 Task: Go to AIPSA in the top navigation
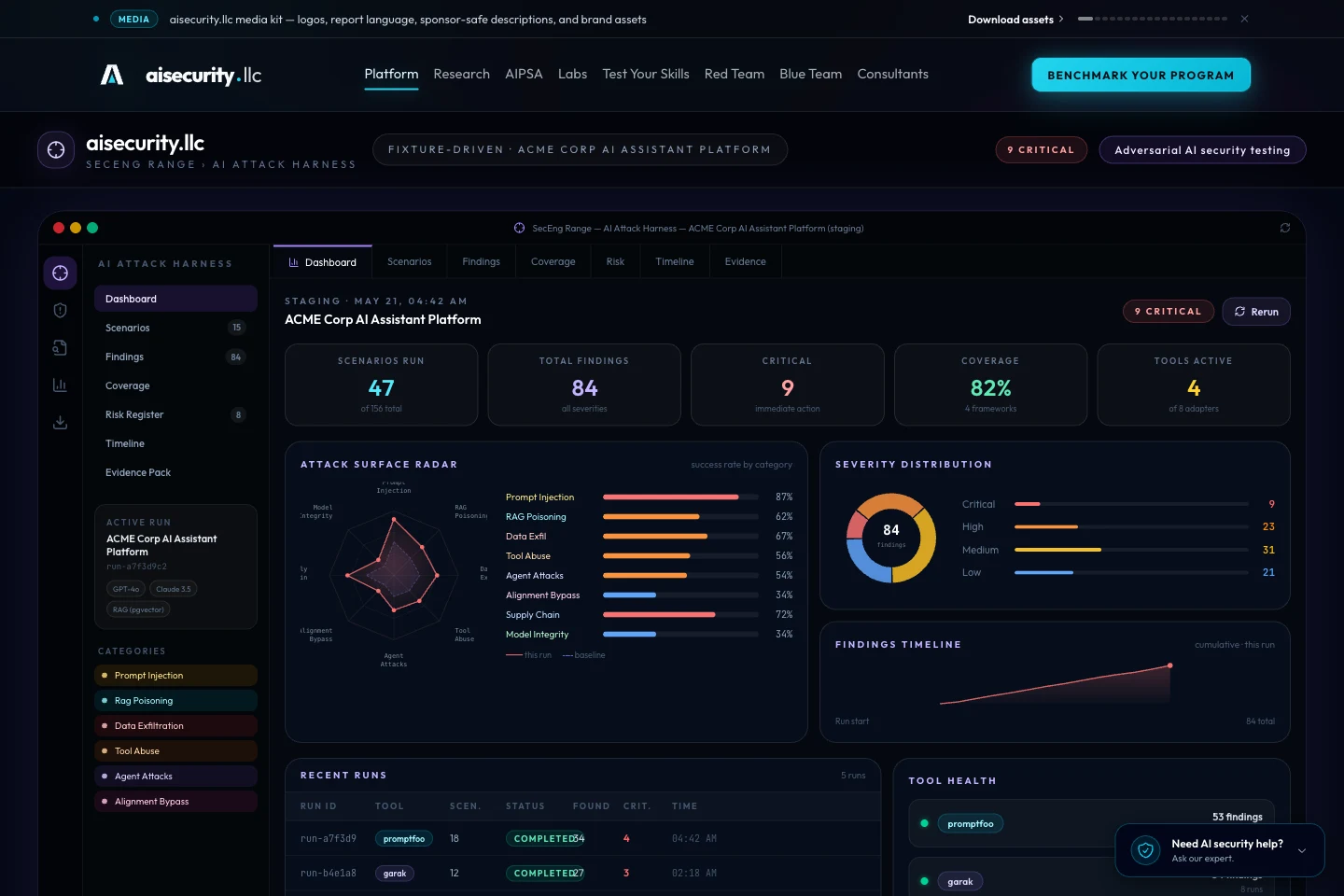[524, 74]
